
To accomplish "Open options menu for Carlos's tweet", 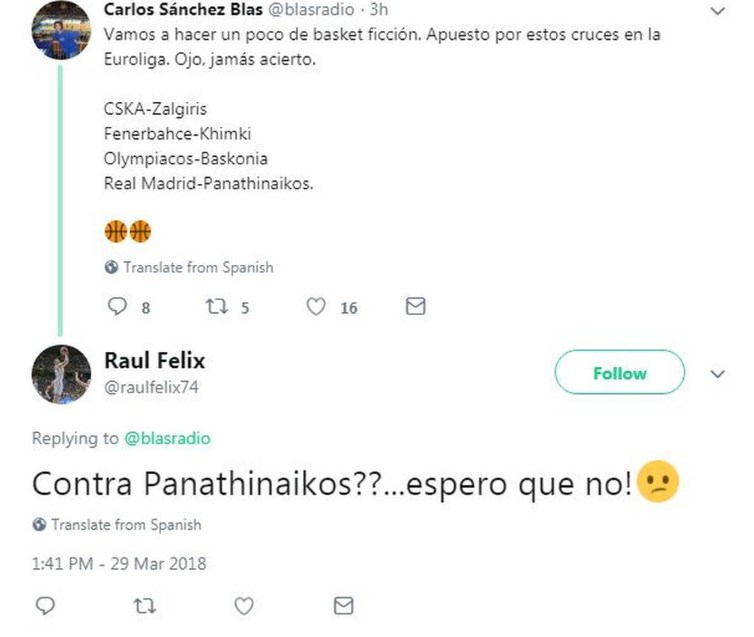I will (x=717, y=11).
